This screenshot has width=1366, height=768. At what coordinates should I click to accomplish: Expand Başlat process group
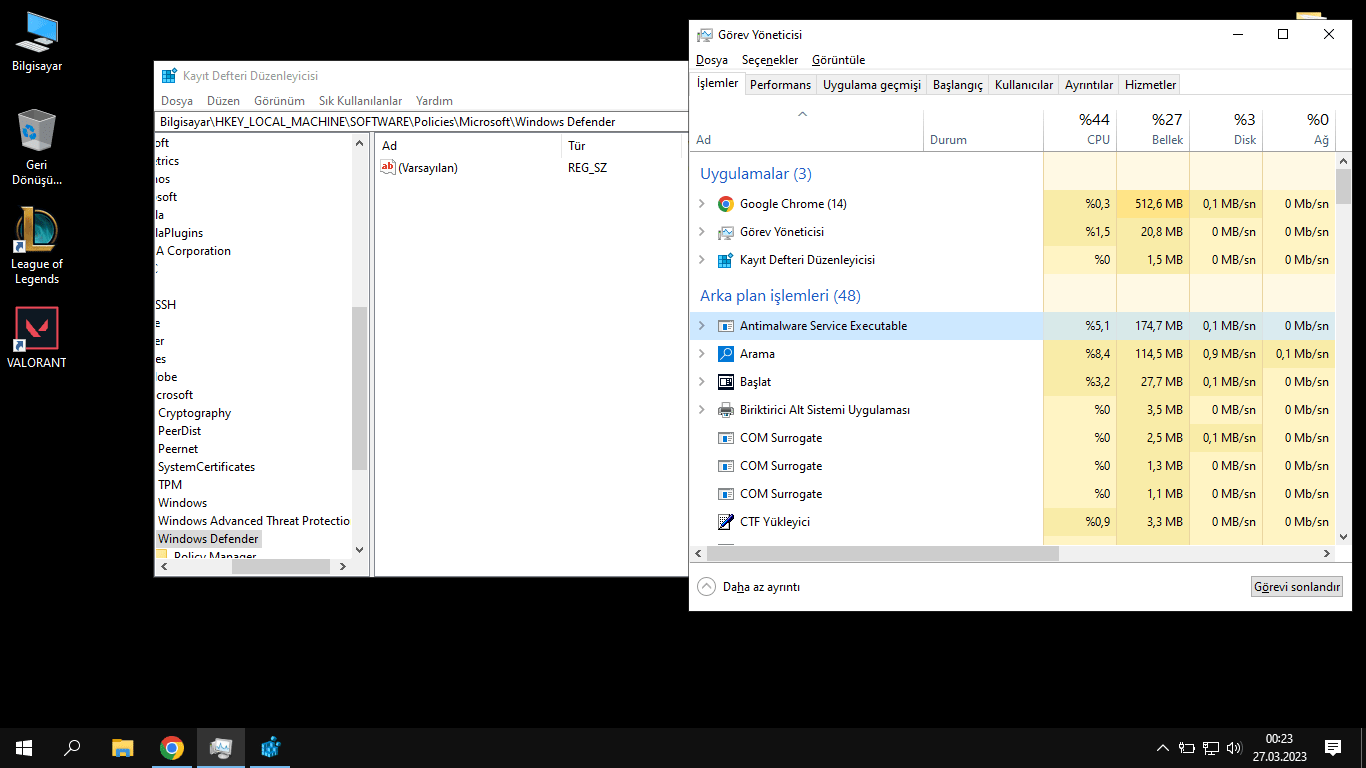[701, 382]
